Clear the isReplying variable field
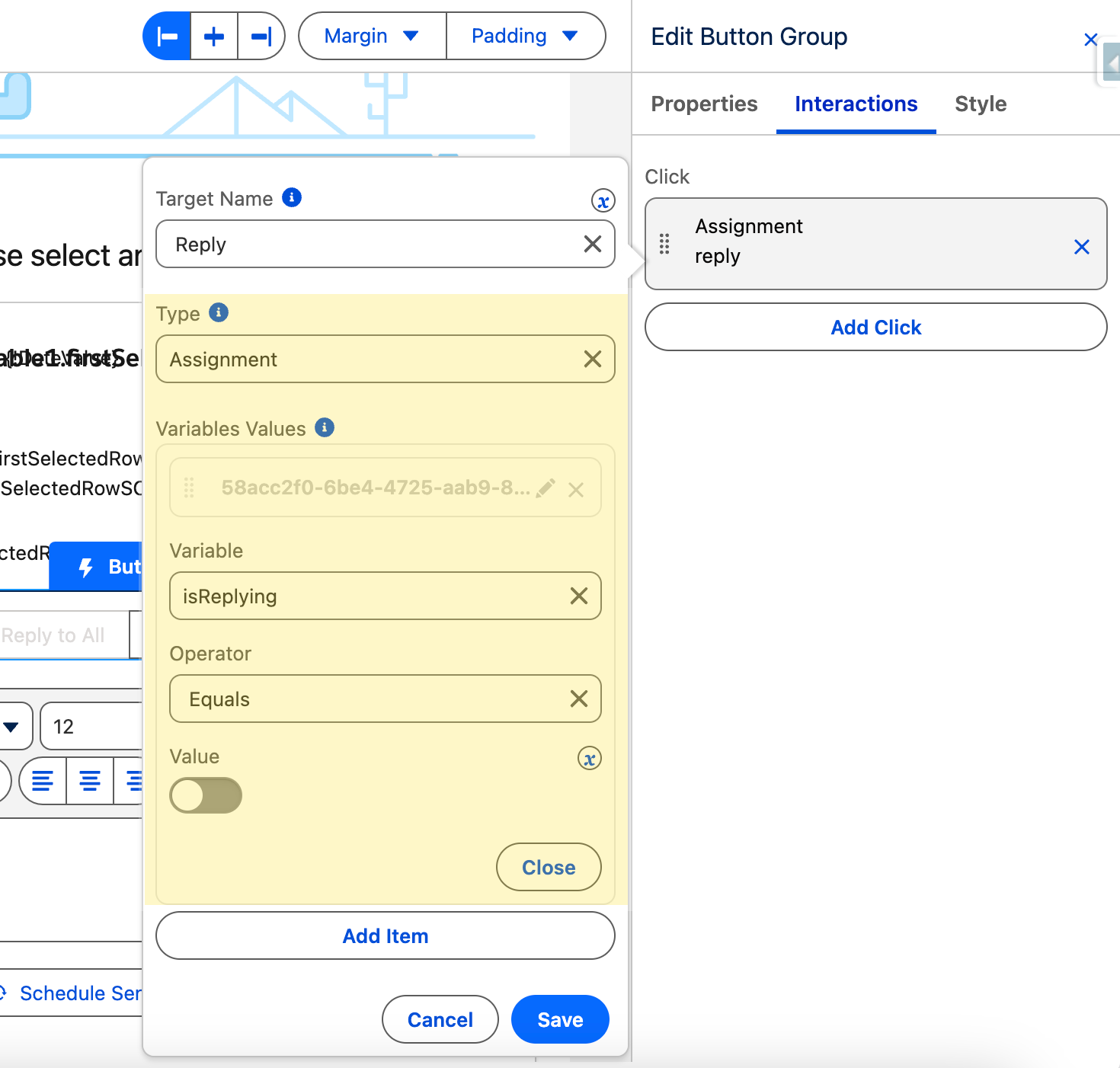This screenshot has height=1068, width=1120. click(578, 596)
